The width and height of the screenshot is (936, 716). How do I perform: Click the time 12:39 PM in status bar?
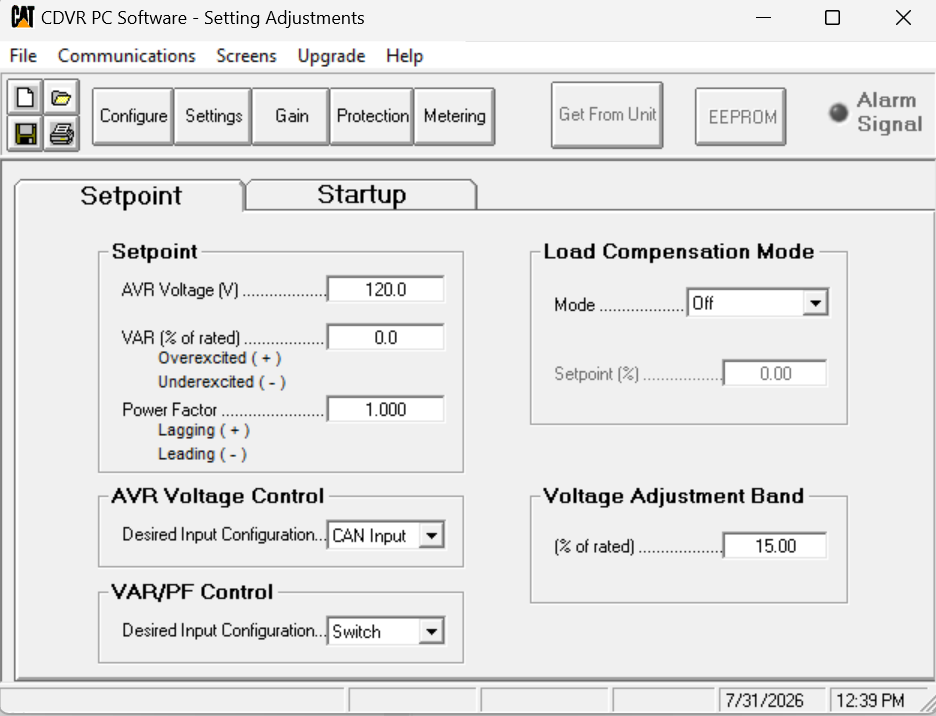click(870, 700)
